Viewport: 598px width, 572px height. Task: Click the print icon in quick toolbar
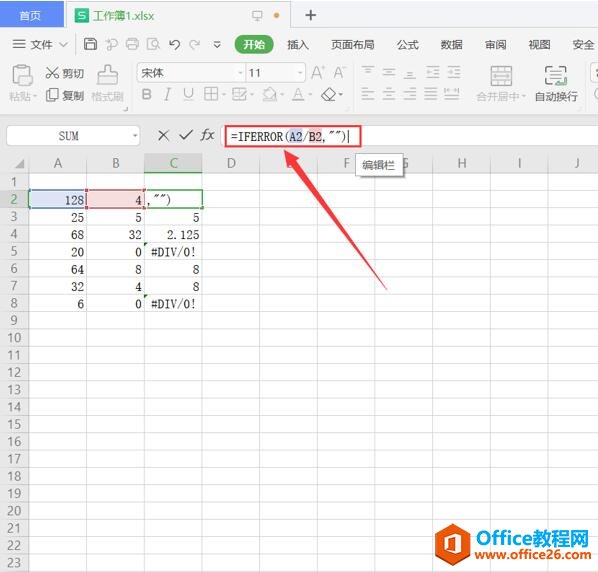(x=132, y=44)
